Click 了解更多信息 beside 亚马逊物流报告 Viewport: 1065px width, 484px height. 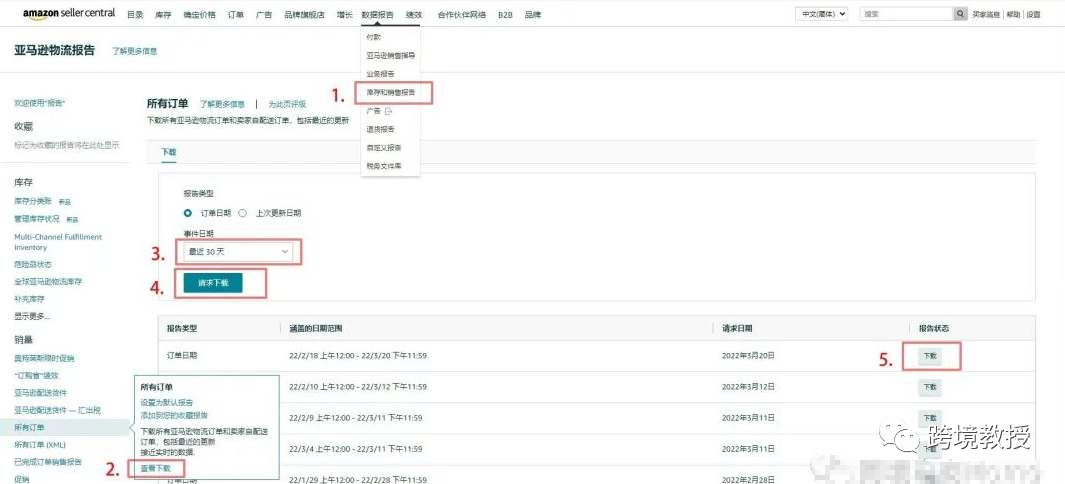134,51
